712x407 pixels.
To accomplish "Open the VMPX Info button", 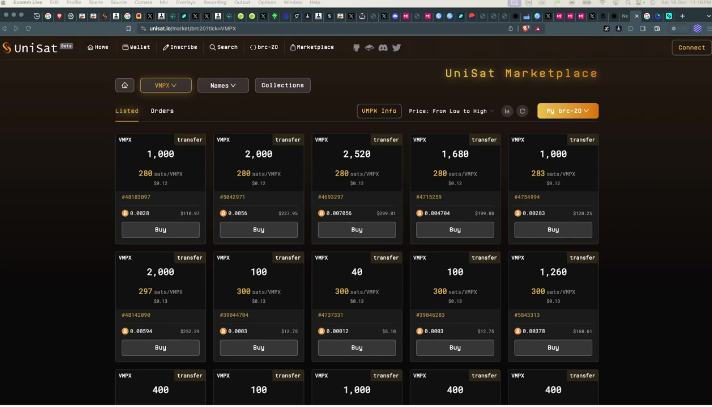I will point(379,111).
